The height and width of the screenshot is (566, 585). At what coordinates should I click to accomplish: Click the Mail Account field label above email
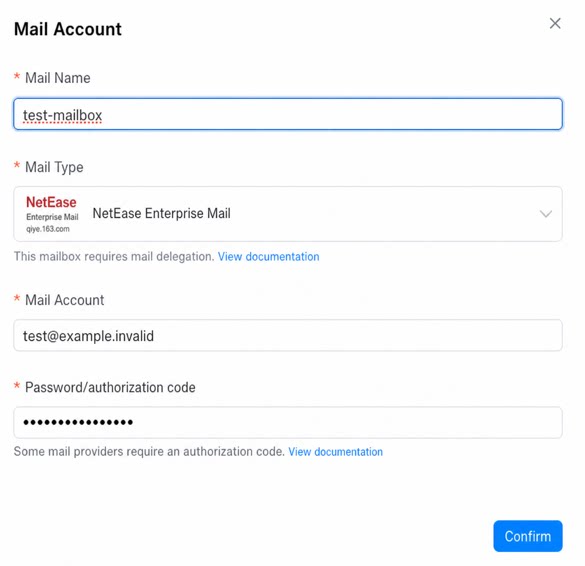tap(65, 300)
